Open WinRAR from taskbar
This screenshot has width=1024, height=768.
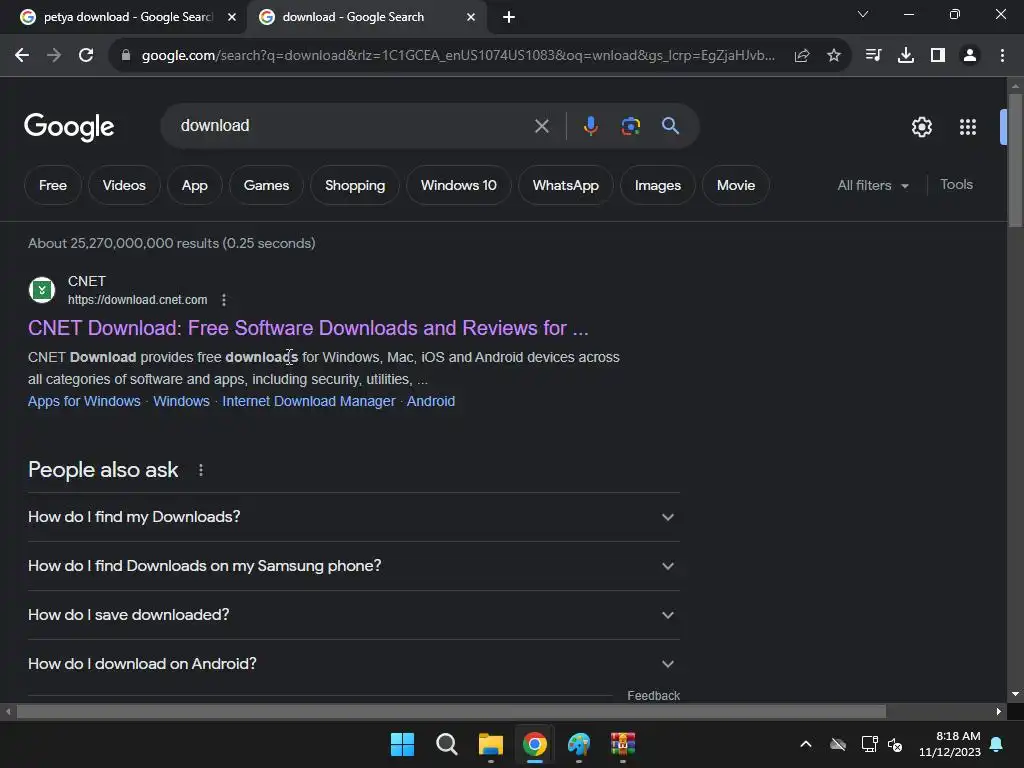click(623, 744)
